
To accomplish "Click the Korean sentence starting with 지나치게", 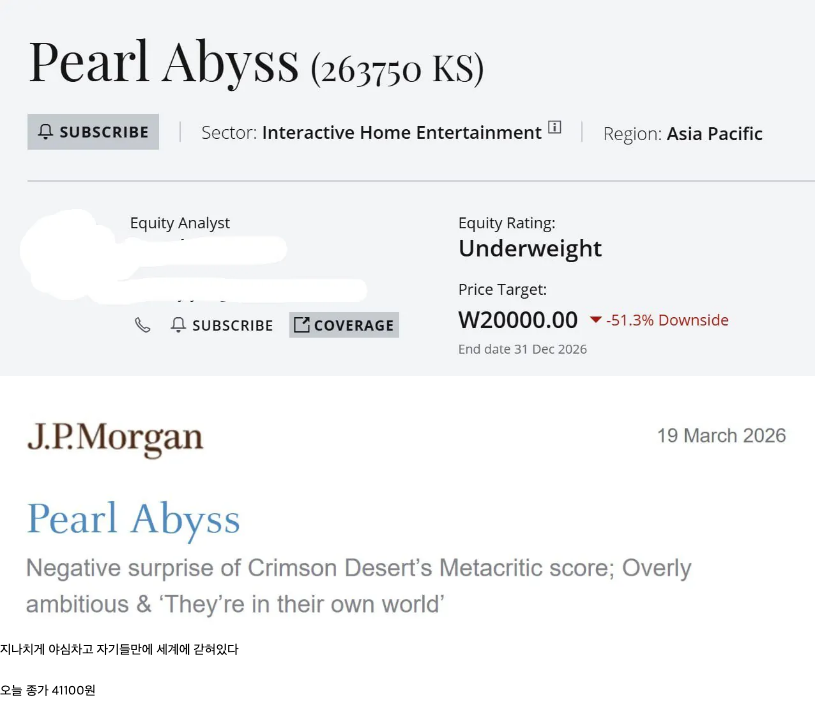I will pos(119,649).
